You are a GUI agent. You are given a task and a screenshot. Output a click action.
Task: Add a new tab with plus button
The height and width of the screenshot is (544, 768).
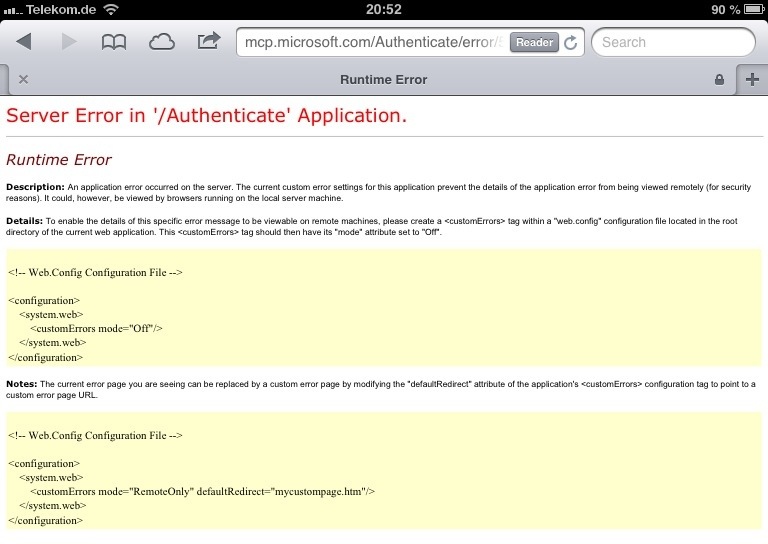click(752, 79)
